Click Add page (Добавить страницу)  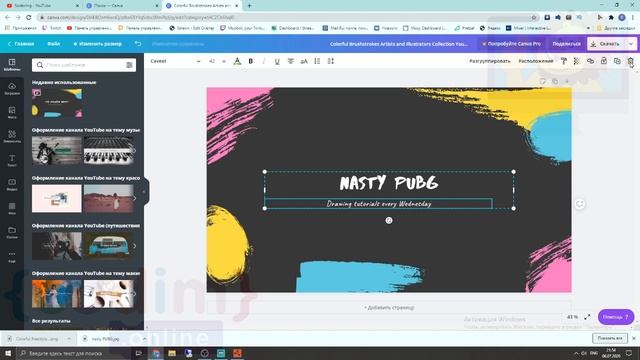[389, 307]
